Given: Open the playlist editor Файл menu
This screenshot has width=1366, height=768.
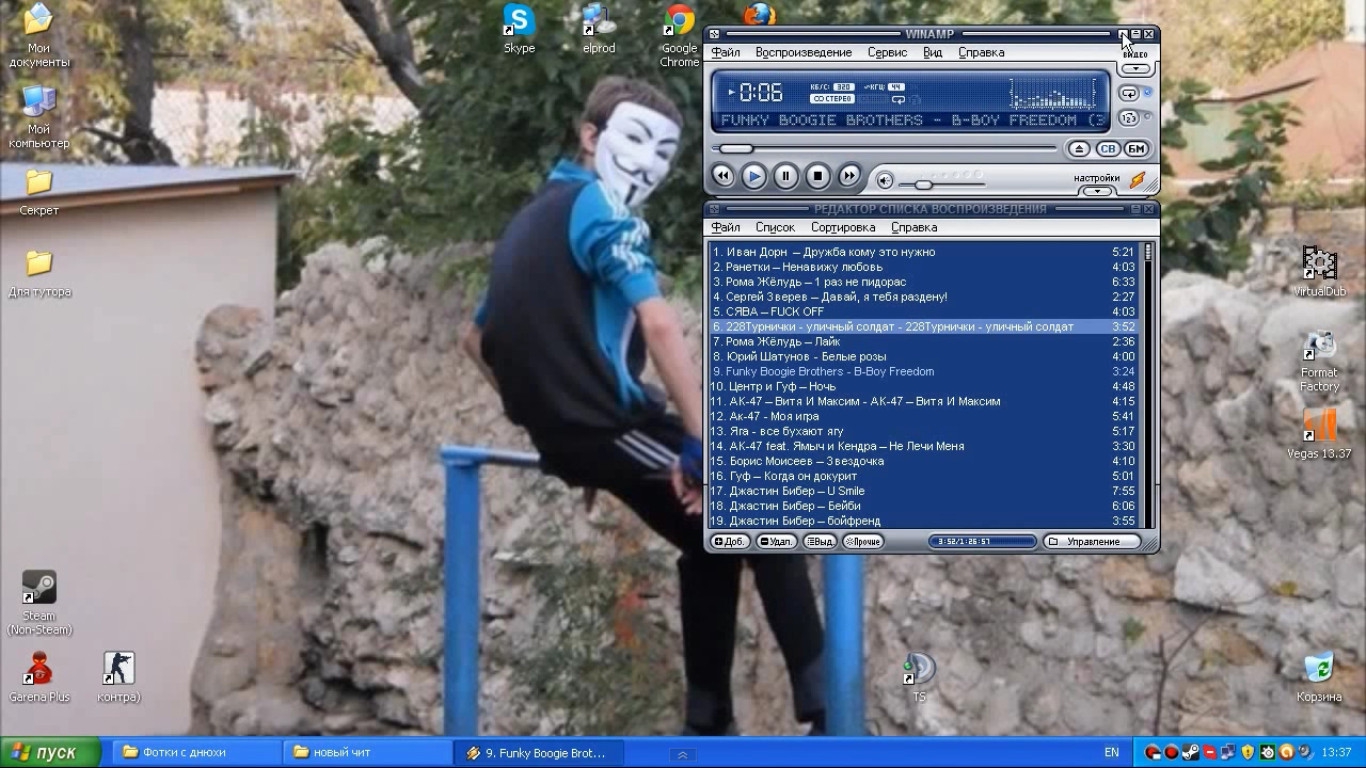Looking at the screenshot, I should [726, 227].
